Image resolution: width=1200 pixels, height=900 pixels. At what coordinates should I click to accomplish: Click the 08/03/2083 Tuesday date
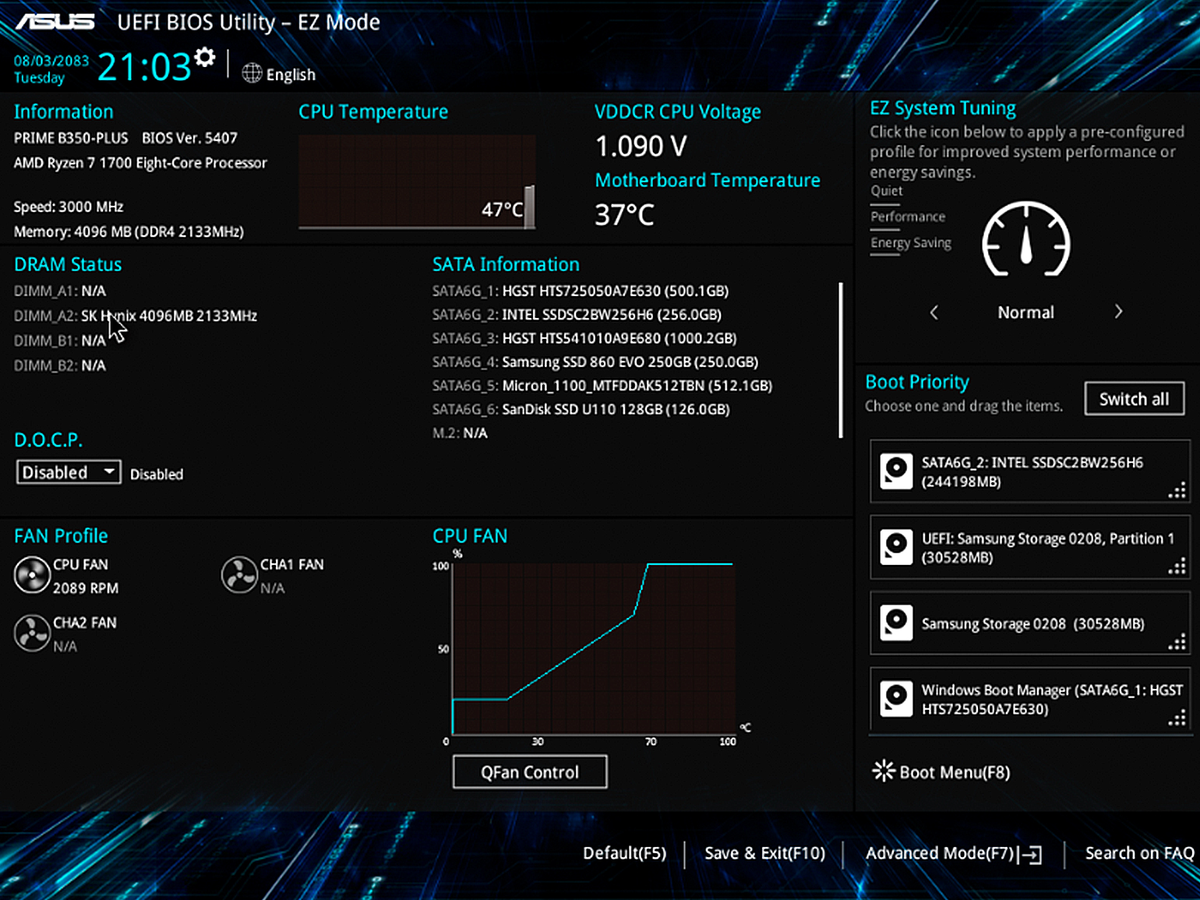click(x=51, y=69)
